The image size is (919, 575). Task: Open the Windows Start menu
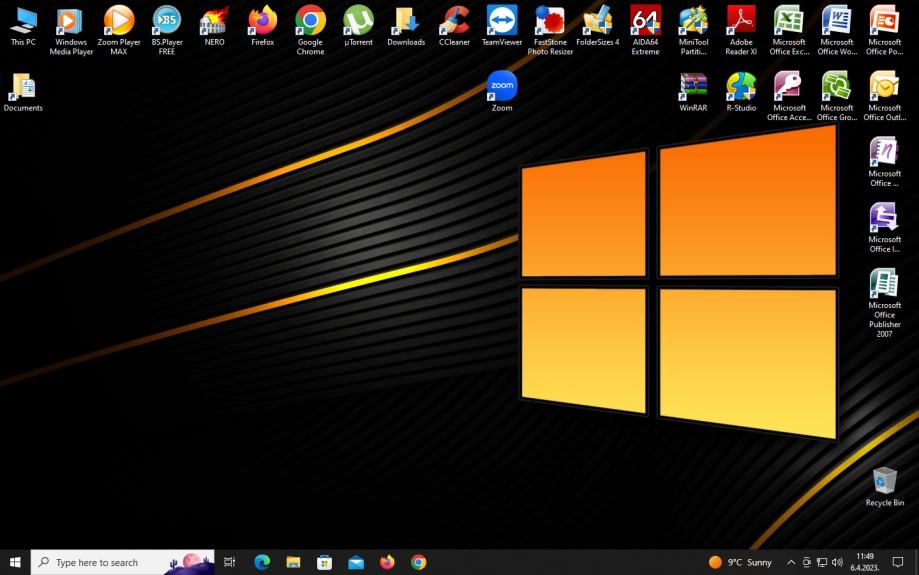15,562
